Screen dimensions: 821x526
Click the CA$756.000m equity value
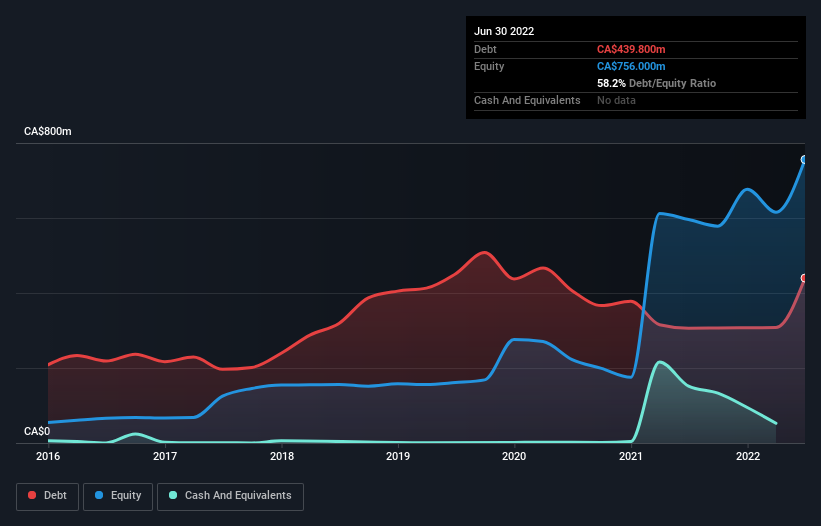[x=631, y=66]
